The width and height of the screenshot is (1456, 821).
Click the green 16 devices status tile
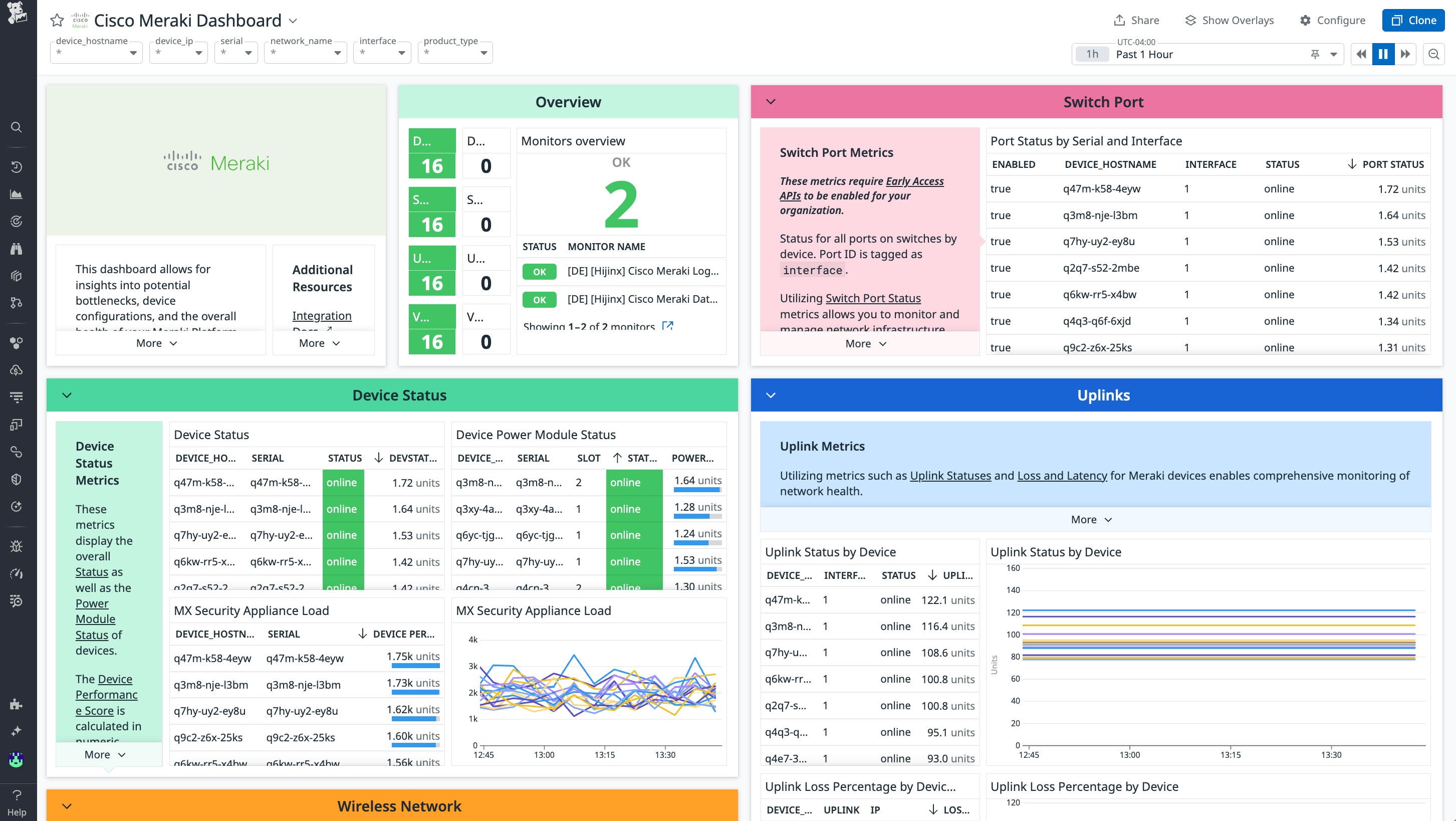[x=432, y=166]
